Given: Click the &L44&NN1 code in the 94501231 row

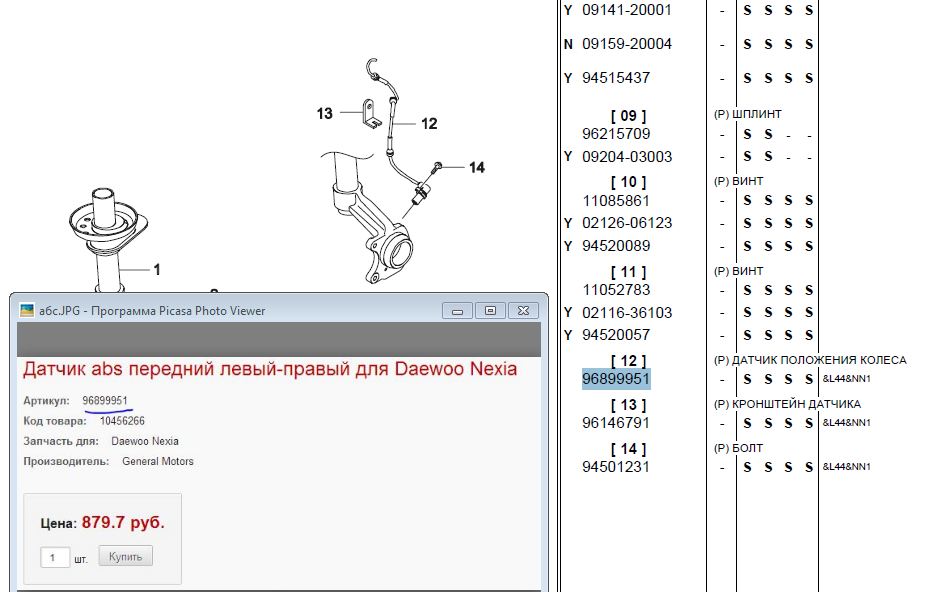Looking at the screenshot, I should (847, 467).
